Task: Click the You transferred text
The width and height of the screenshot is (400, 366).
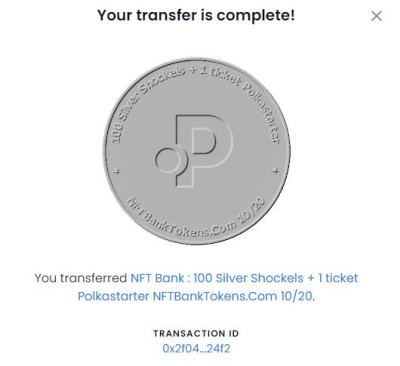Action: 81,278
